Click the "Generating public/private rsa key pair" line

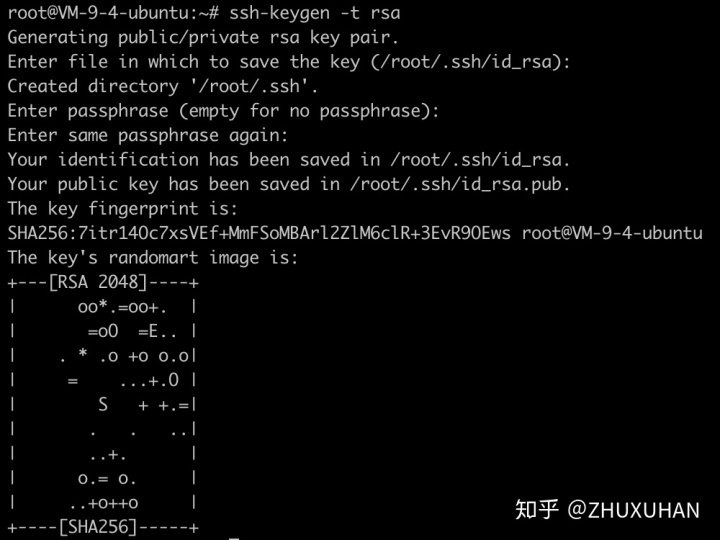(x=203, y=38)
